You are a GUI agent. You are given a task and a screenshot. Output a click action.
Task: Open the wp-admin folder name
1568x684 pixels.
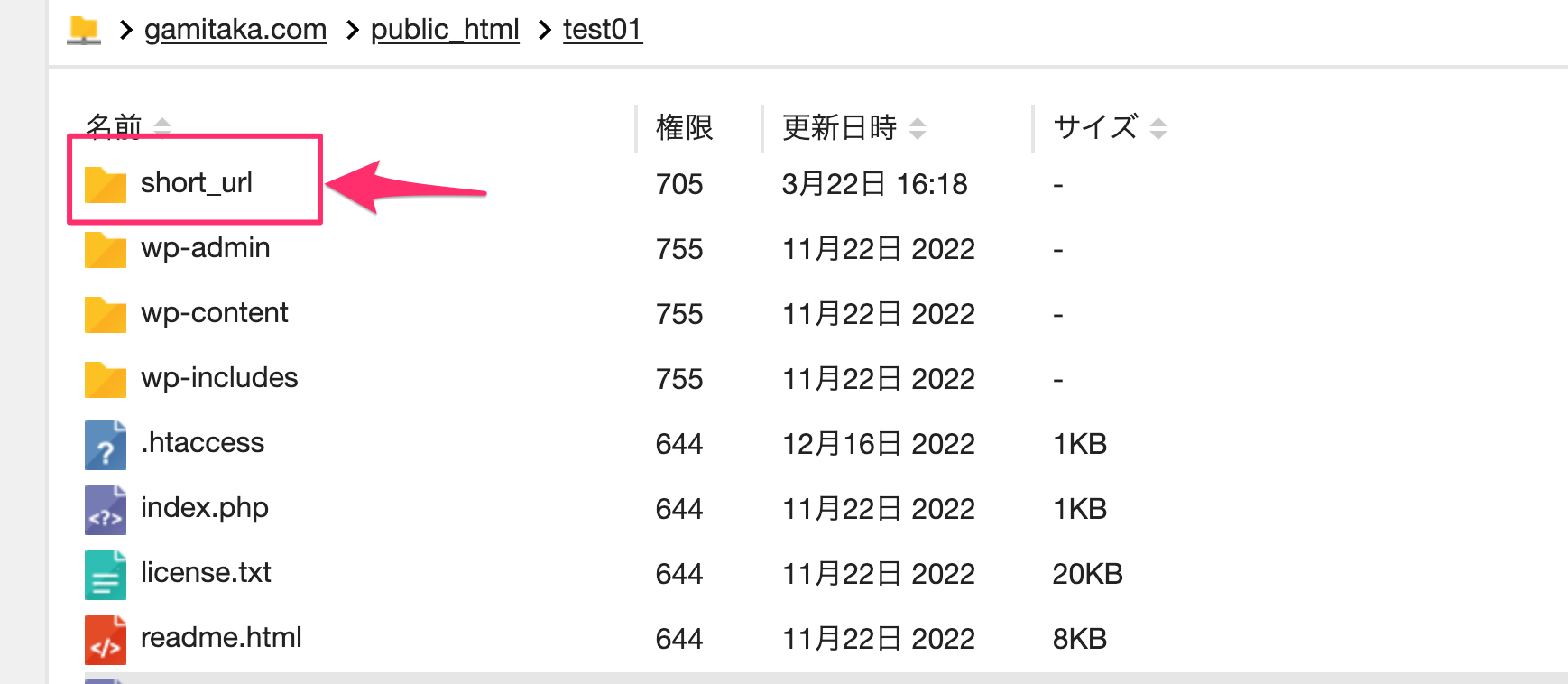(206, 248)
